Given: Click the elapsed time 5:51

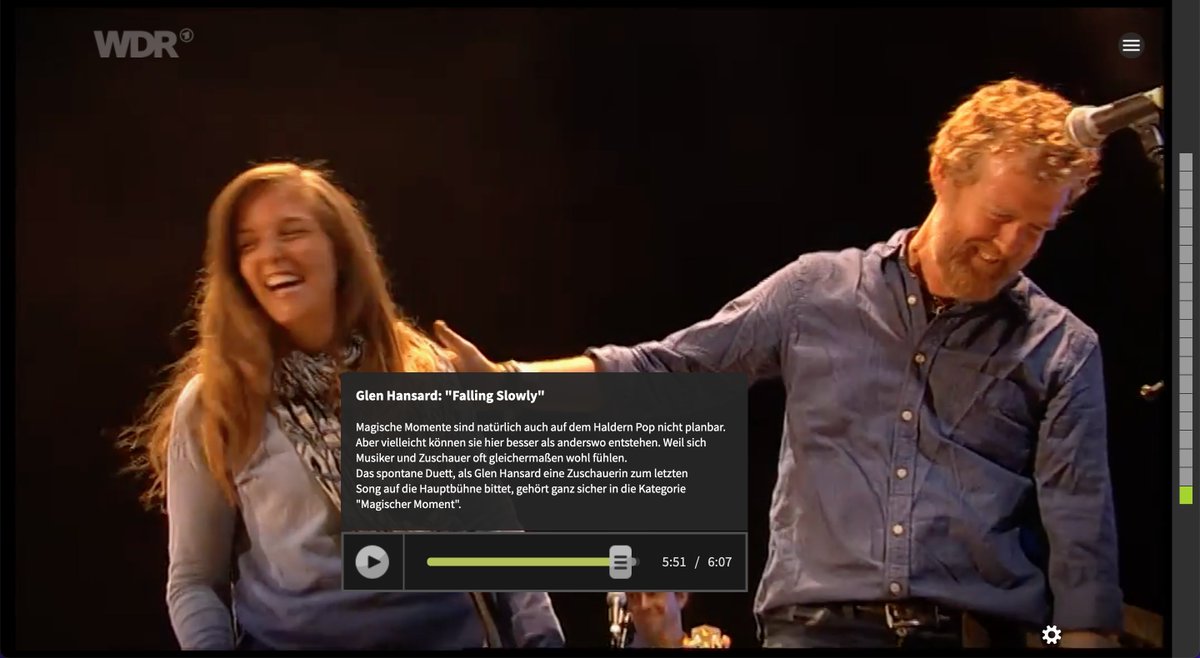Looking at the screenshot, I should pyautogui.click(x=674, y=562).
